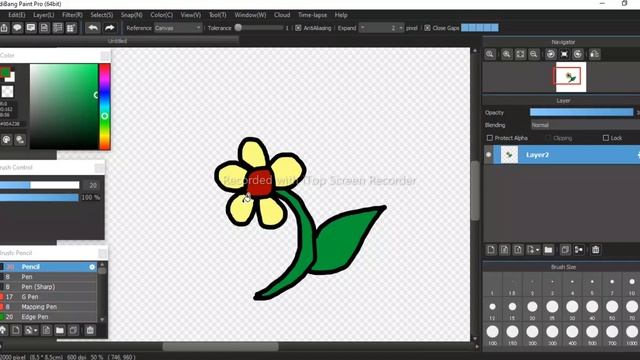
Task: Toggle the Clipping checkbox
Action: 549,138
